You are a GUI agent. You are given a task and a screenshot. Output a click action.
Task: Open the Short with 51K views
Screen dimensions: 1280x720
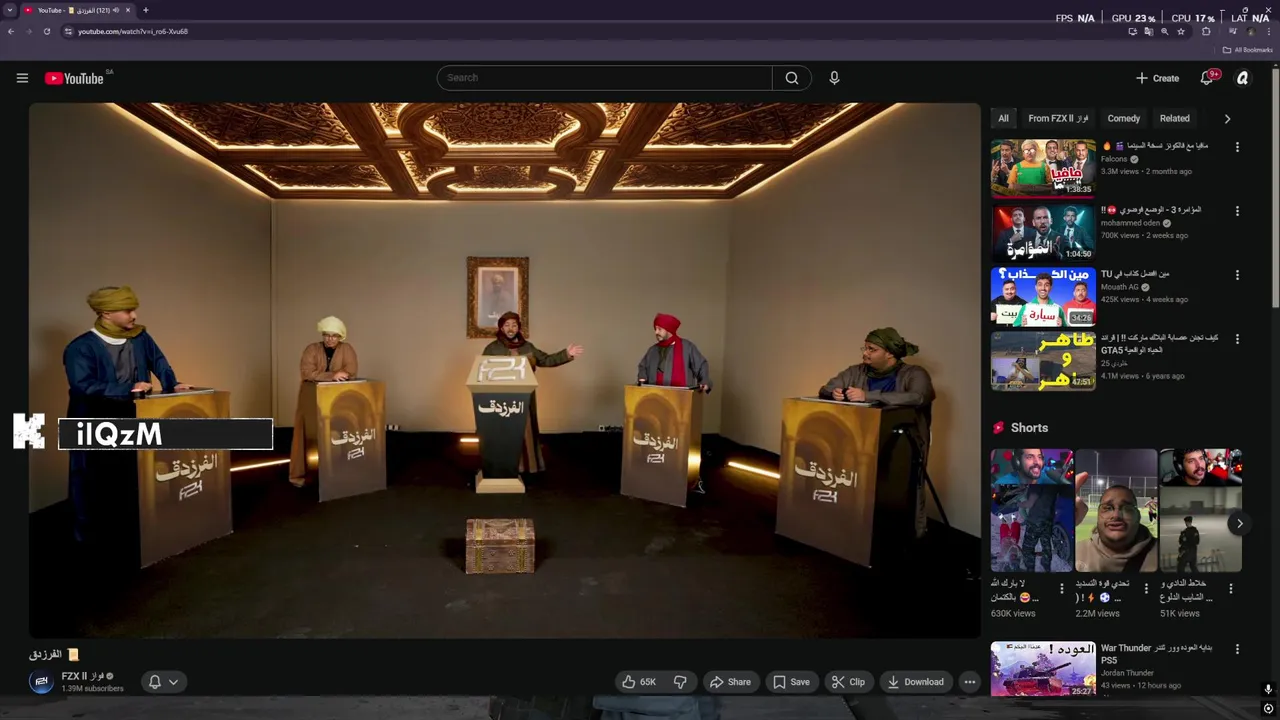[1200, 510]
